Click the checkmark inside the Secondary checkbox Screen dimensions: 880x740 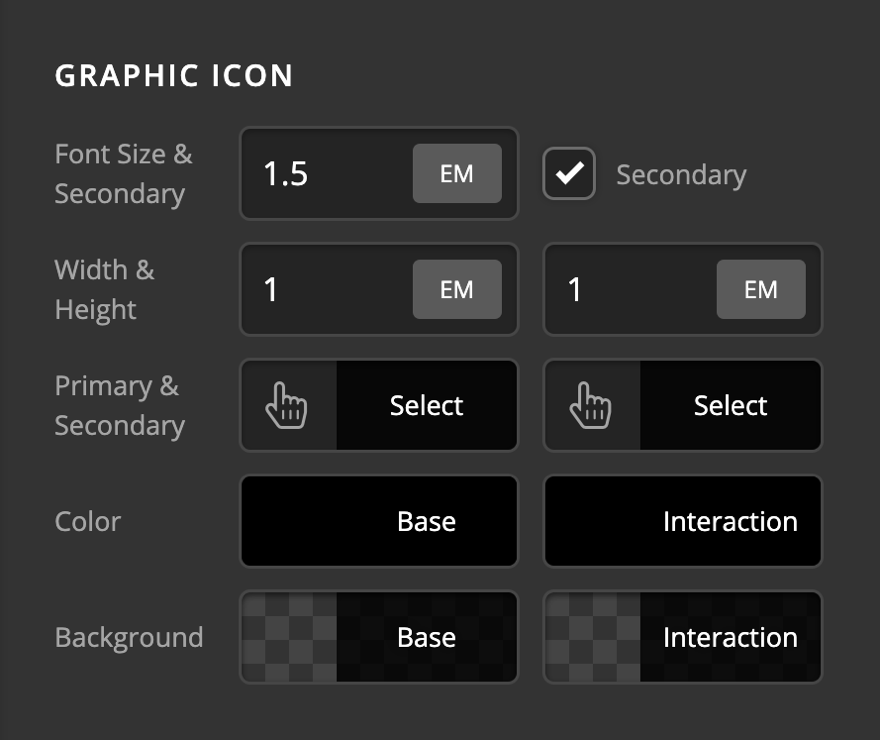[568, 173]
